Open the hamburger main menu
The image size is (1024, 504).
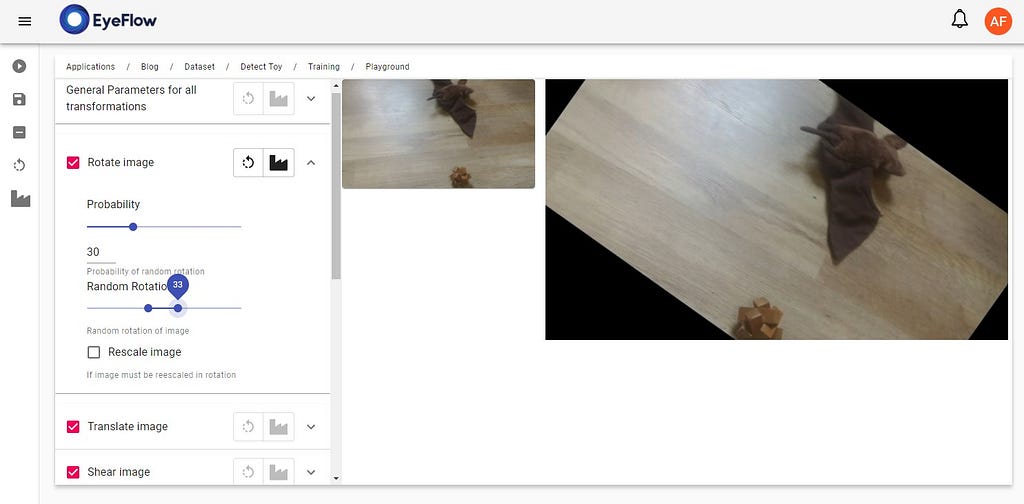click(x=25, y=22)
